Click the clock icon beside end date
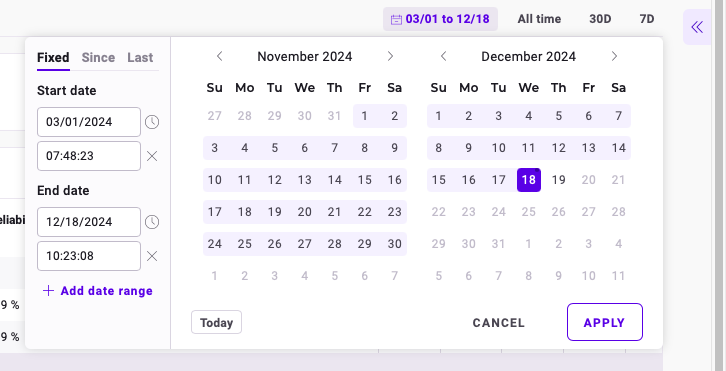Viewport: 726px width, 371px height. [152, 222]
